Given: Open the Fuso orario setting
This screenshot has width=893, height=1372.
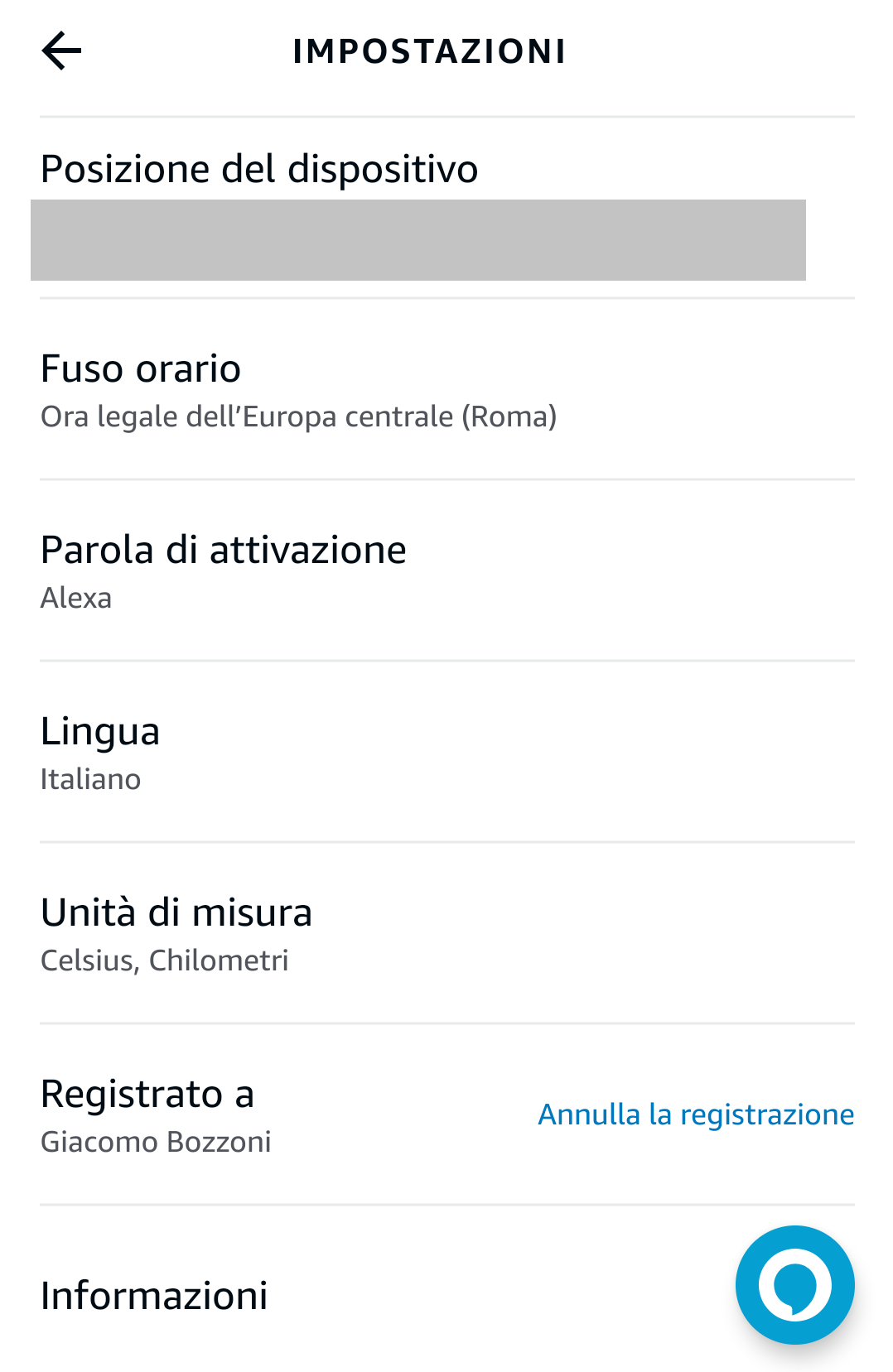Looking at the screenshot, I should [x=141, y=368].
